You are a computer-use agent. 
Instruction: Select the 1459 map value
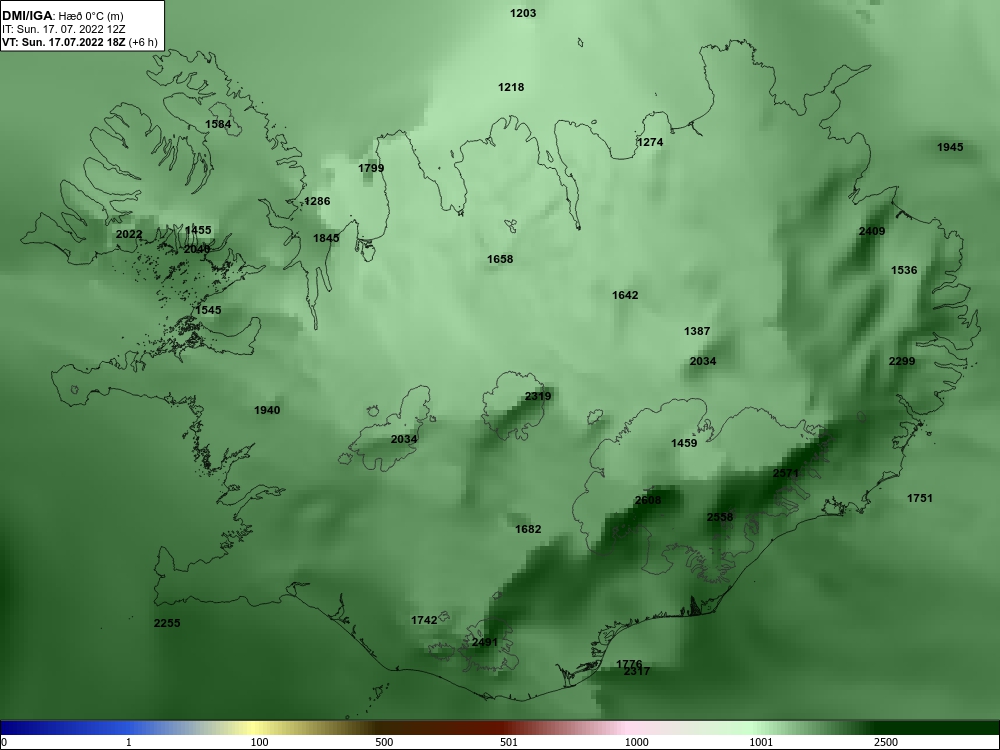(x=684, y=443)
